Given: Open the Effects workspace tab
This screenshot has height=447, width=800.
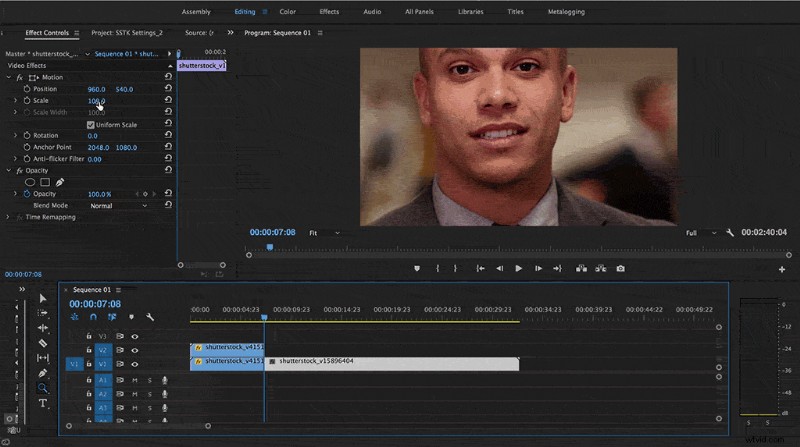Looking at the screenshot, I should pyautogui.click(x=329, y=12).
